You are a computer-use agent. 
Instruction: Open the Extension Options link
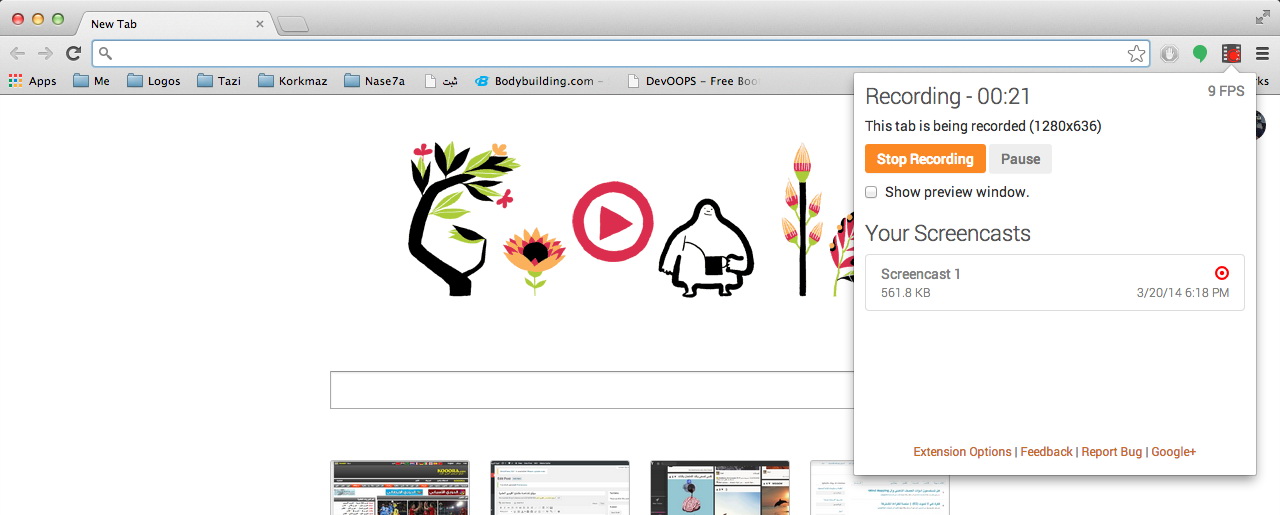[x=962, y=452]
